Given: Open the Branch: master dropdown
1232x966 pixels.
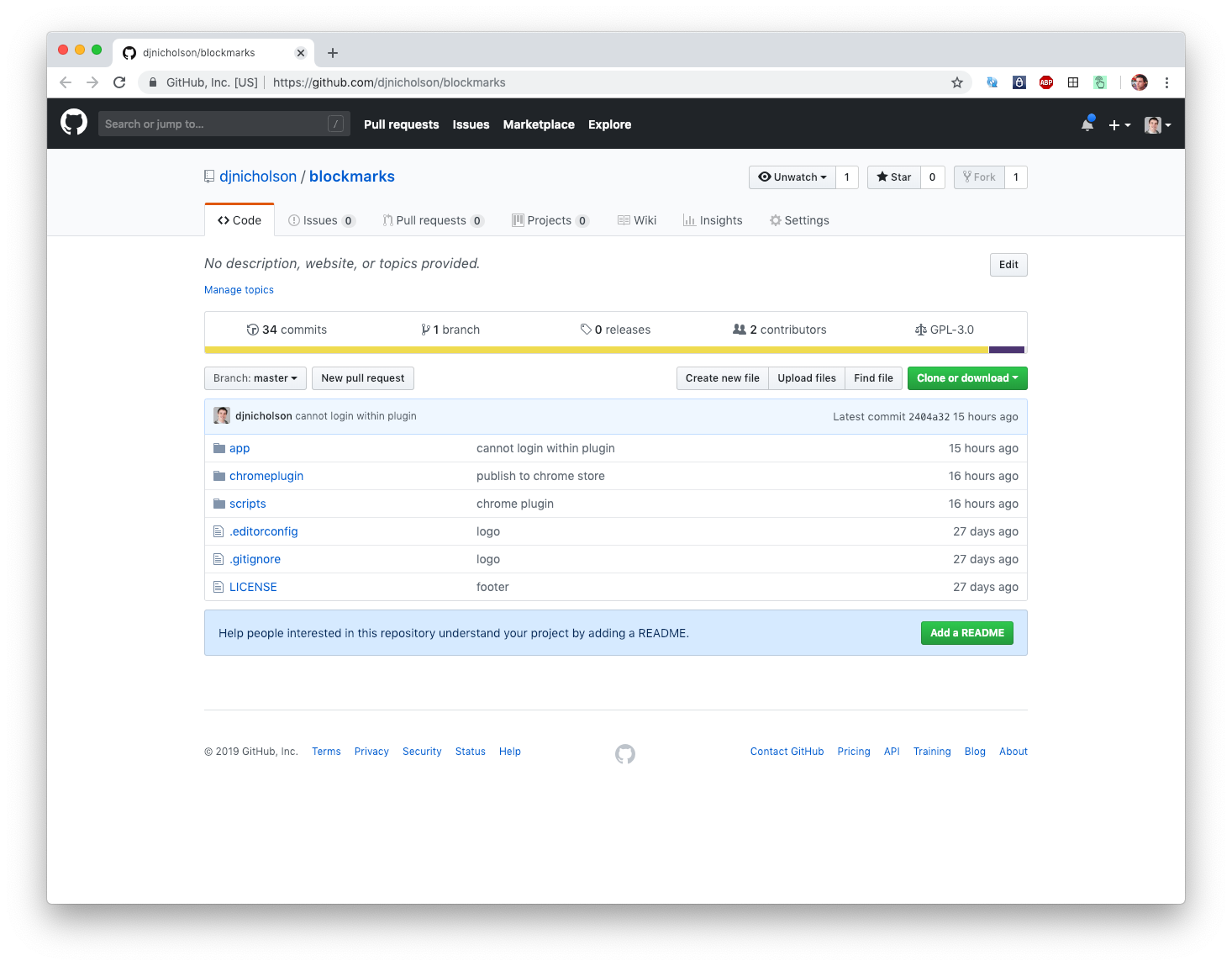Looking at the screenshot, I should click(255, 378).
